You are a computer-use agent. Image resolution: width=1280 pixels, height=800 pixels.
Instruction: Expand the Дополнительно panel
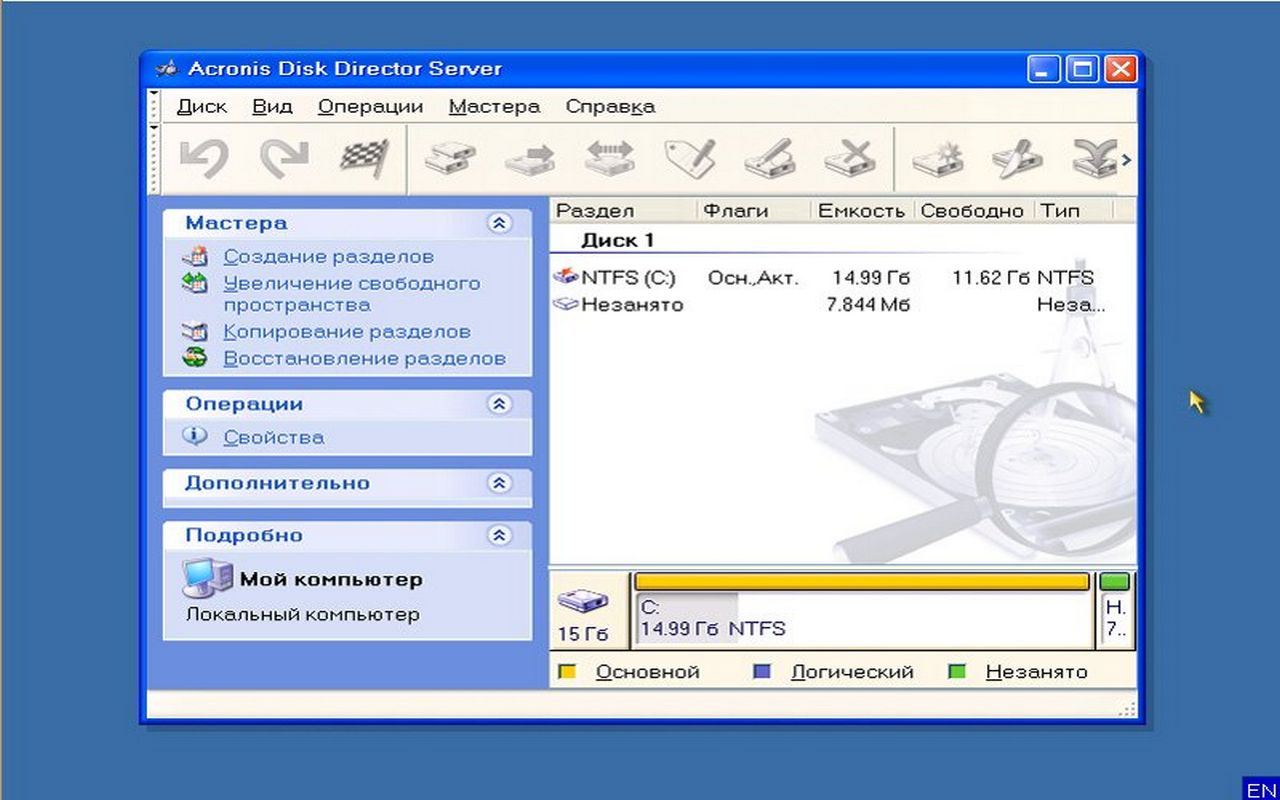click(499, 483)
